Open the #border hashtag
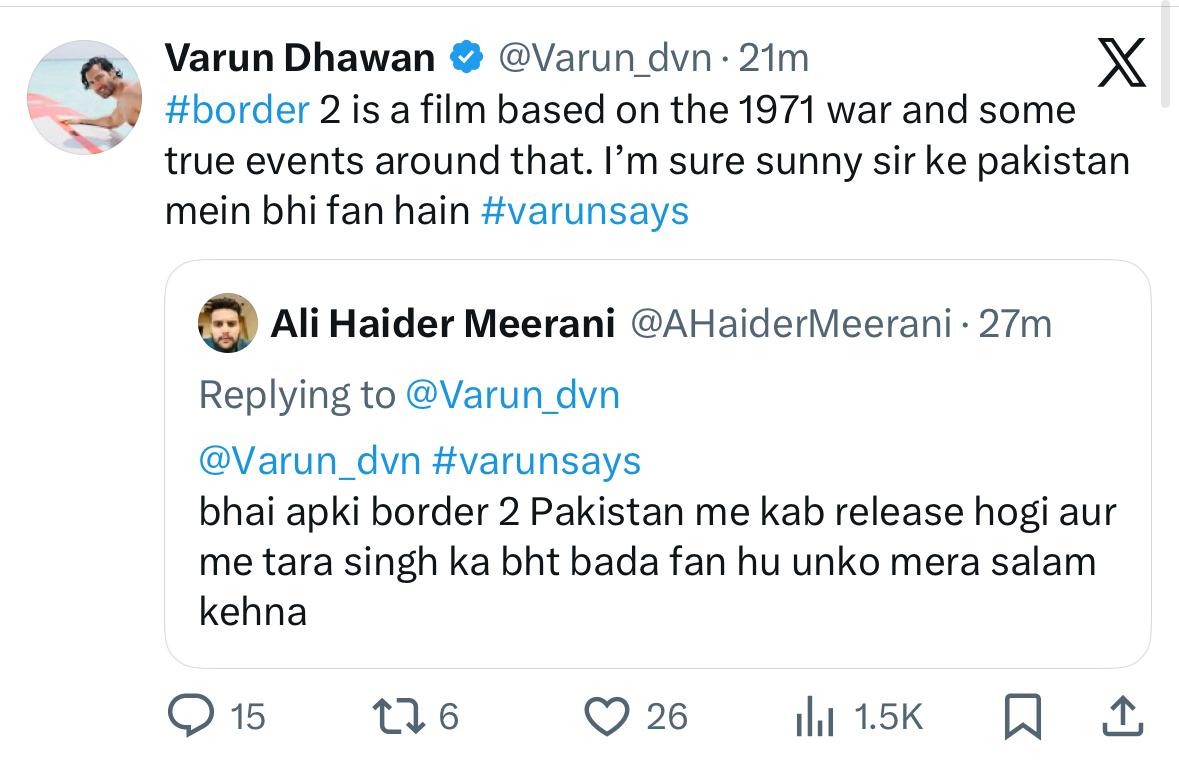This screenshot has height=778, width=1179. coord(236,110)
